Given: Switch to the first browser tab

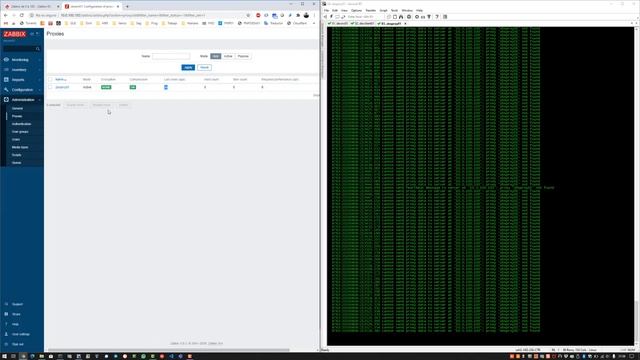Looking at the screenshot, I should pyautogui.click(x=31, y=7).
